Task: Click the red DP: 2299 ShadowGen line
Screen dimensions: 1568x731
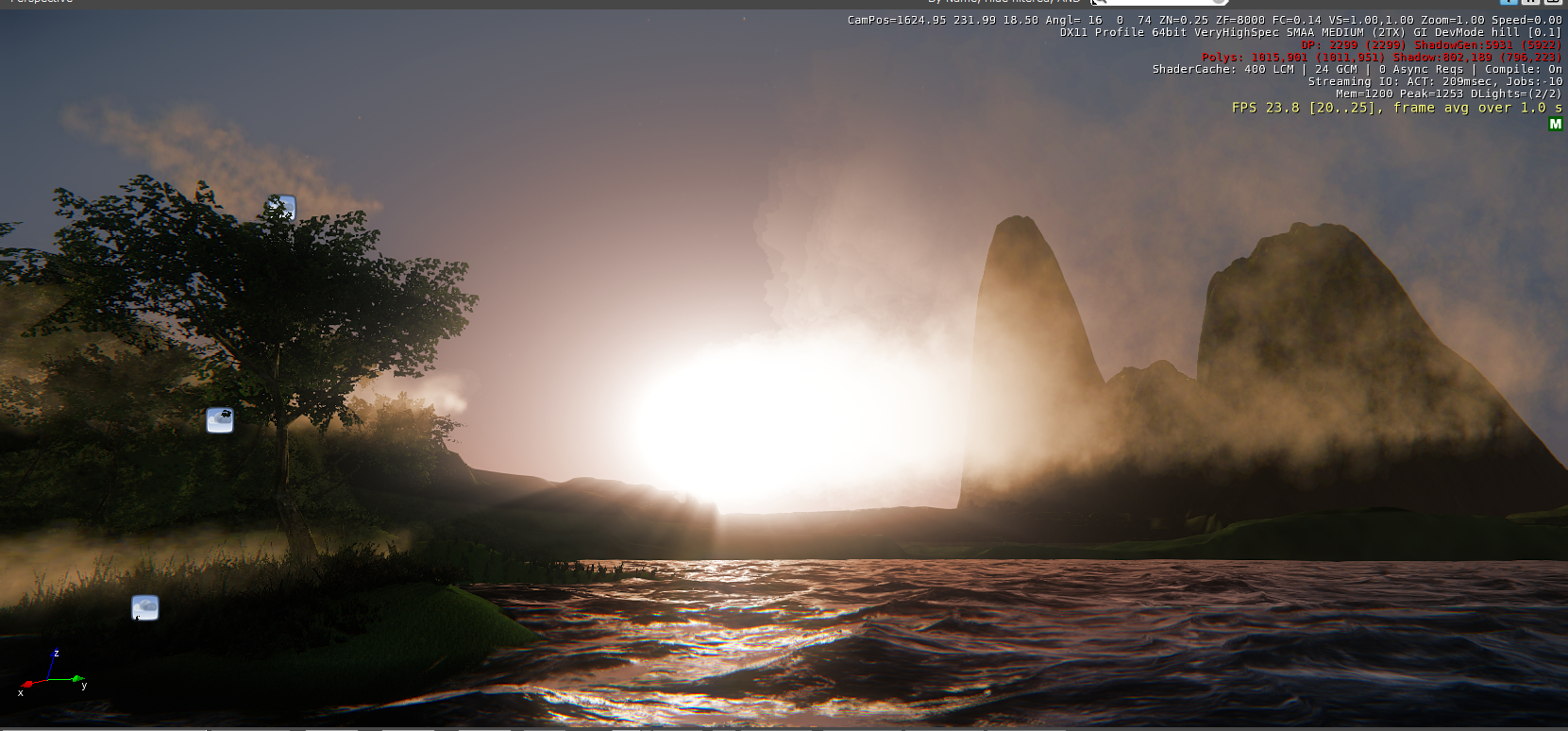Action: (x=1431, y=44)
